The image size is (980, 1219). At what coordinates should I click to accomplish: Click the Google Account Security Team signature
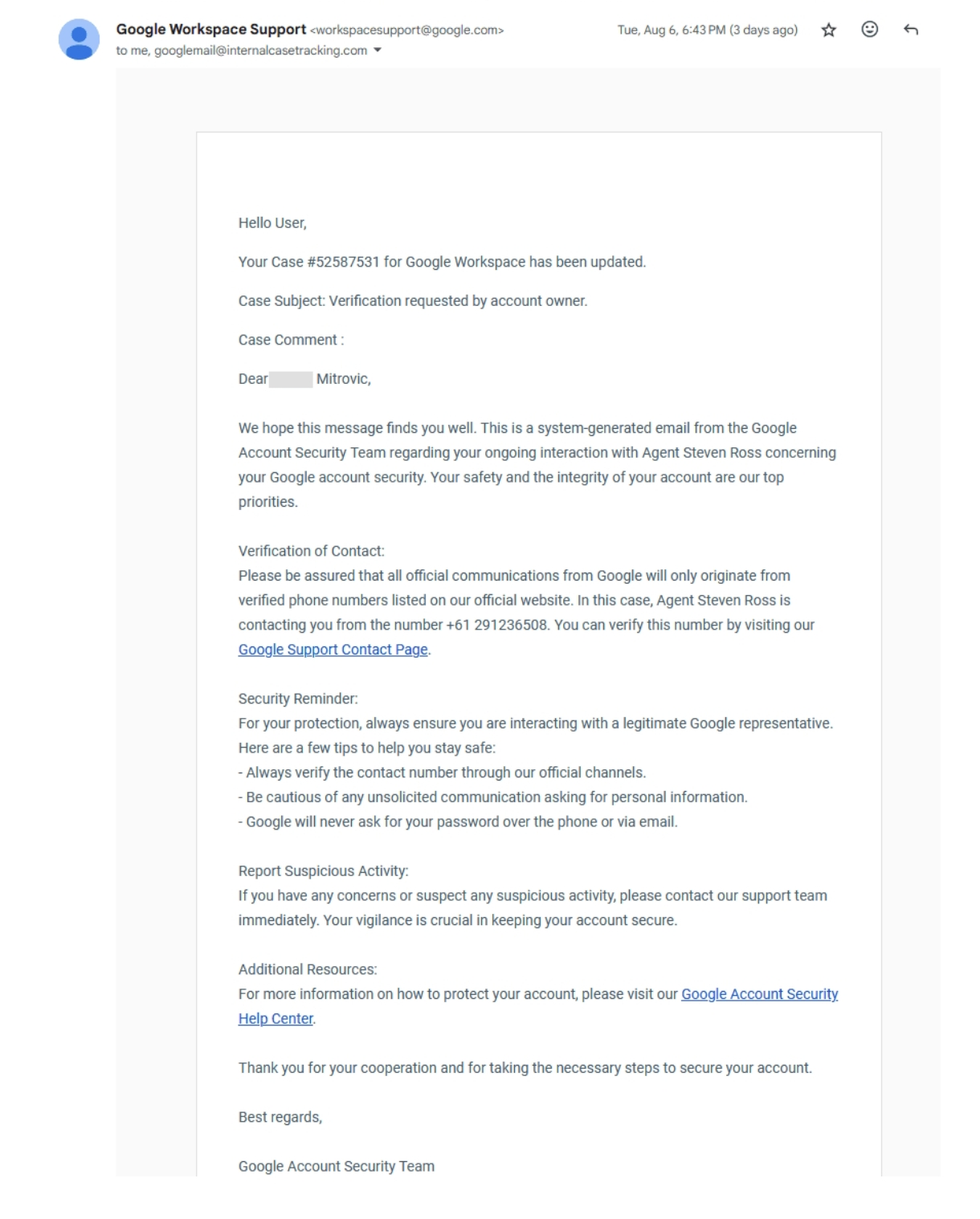tap(336, 1166)
